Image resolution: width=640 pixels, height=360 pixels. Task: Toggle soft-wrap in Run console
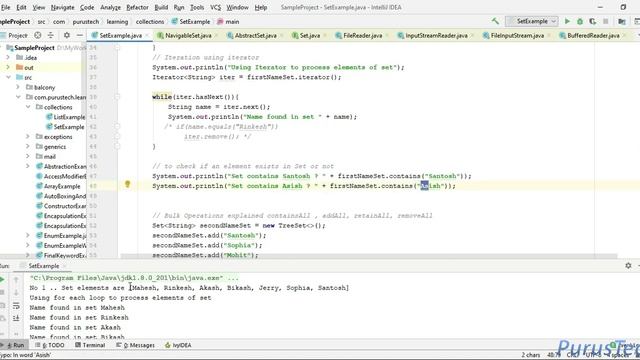[16, 305]
